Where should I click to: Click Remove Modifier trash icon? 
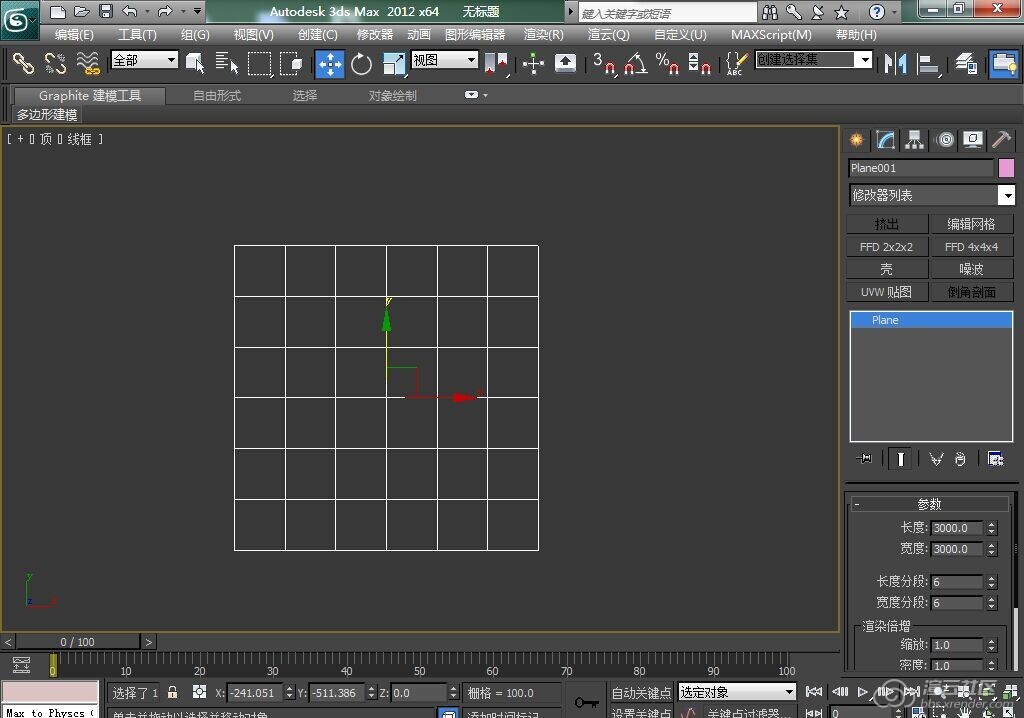point(960,459)
